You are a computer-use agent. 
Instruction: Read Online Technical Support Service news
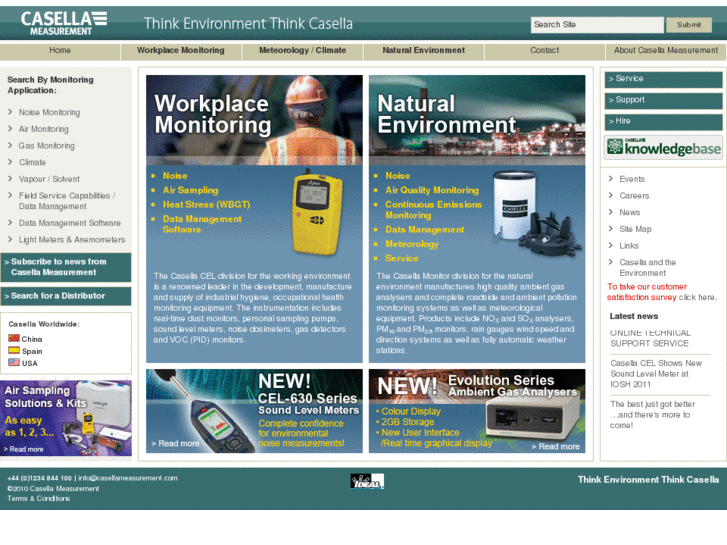pyautogui.click(x=650, y=338)
